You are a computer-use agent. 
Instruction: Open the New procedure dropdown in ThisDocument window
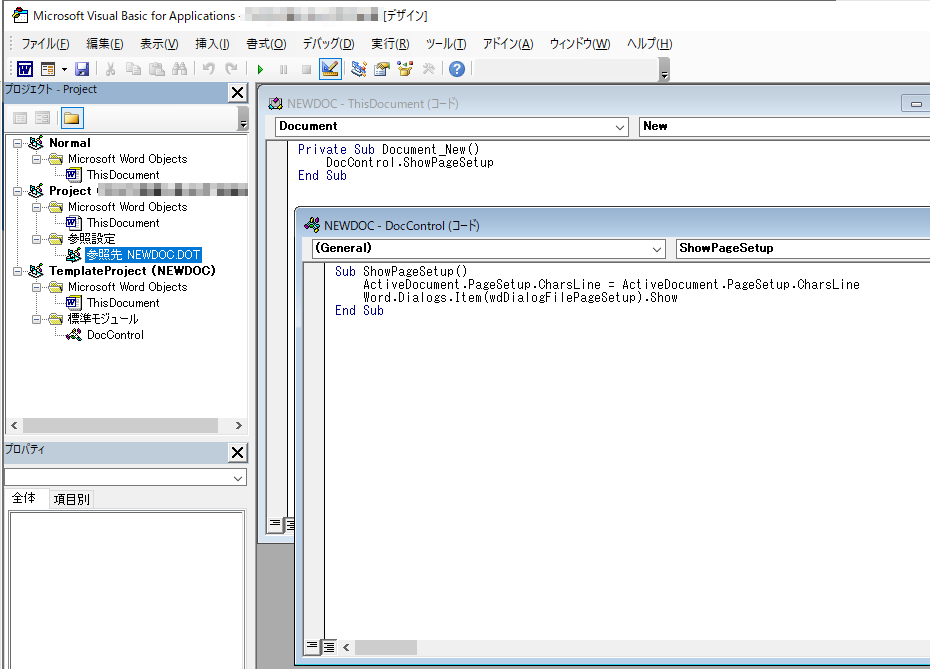coord(784,127)
